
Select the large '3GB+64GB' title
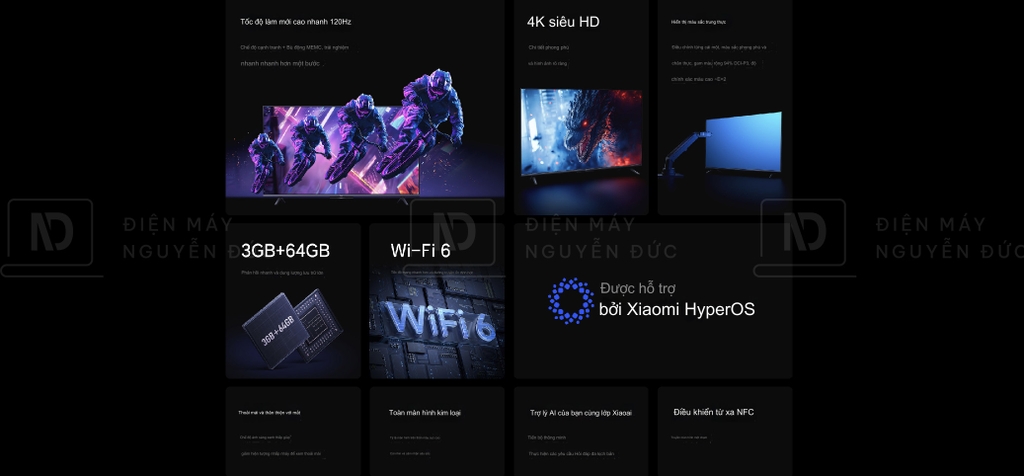(x=285, y=251)
